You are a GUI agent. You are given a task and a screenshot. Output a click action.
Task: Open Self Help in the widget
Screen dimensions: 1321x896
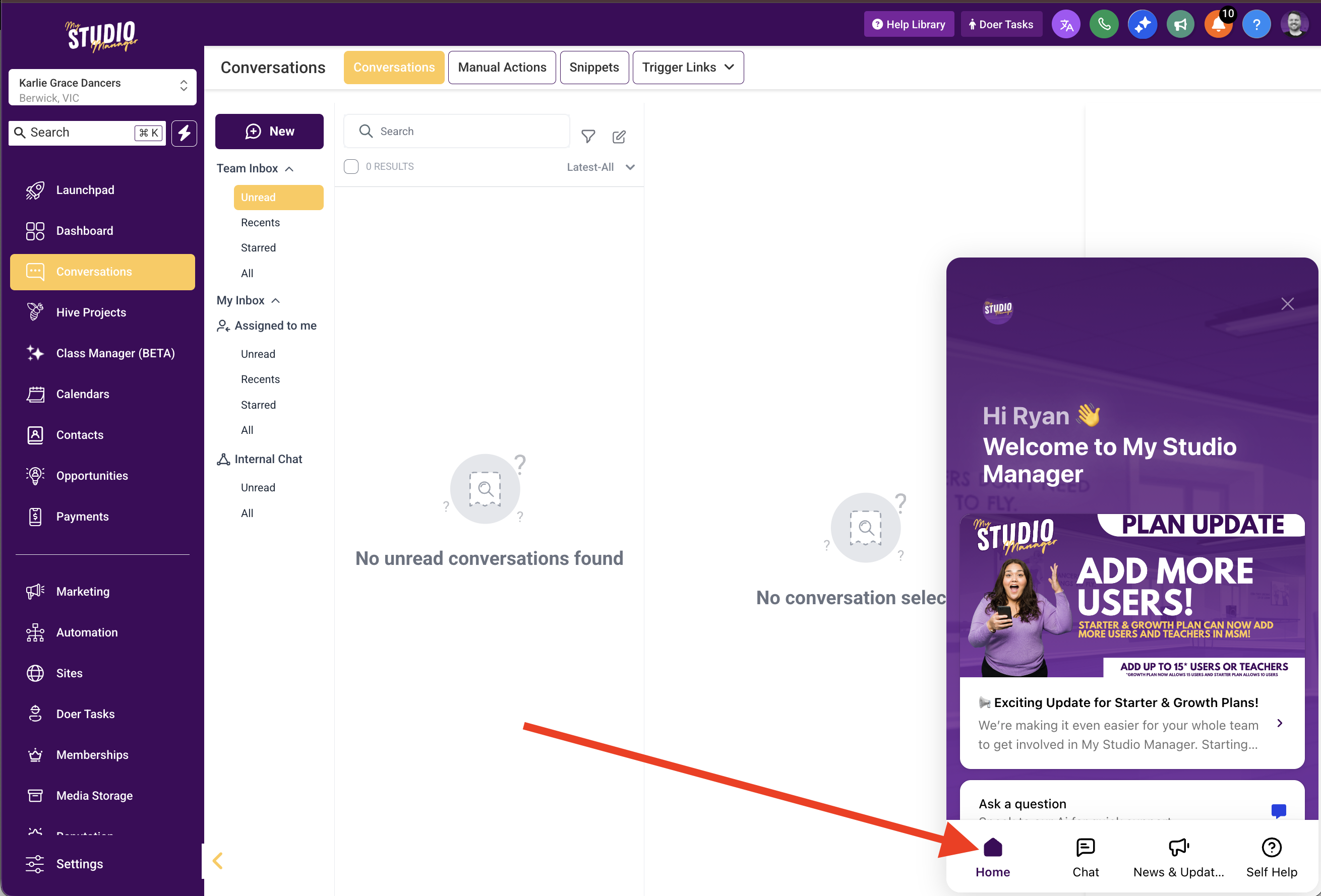click(x=1272, y=858)
